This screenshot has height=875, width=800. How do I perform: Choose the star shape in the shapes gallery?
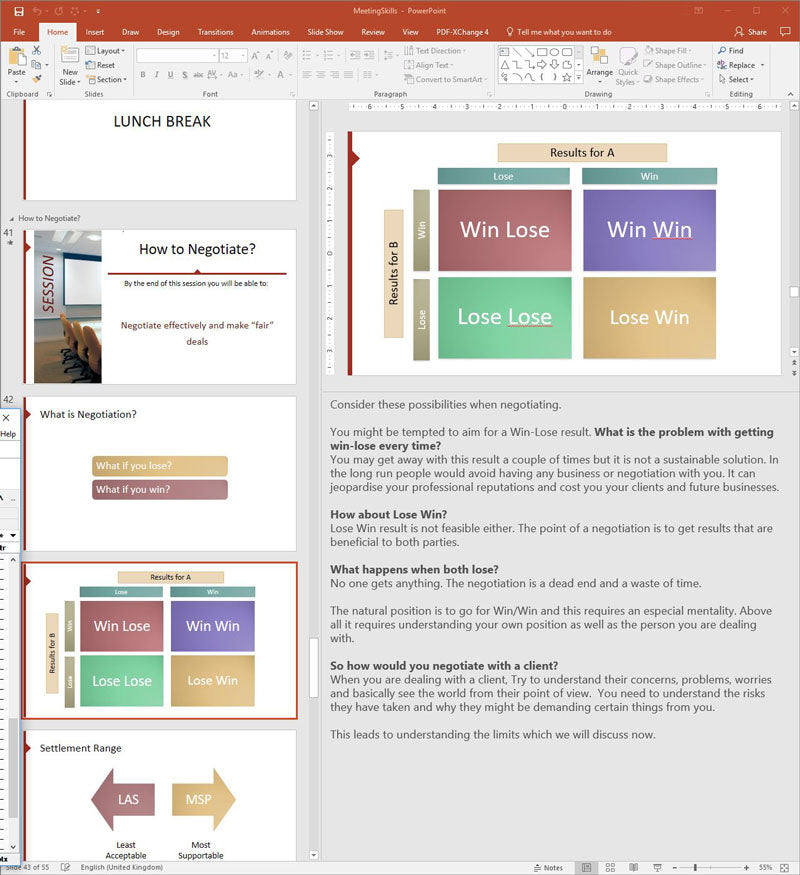[567, 78]
